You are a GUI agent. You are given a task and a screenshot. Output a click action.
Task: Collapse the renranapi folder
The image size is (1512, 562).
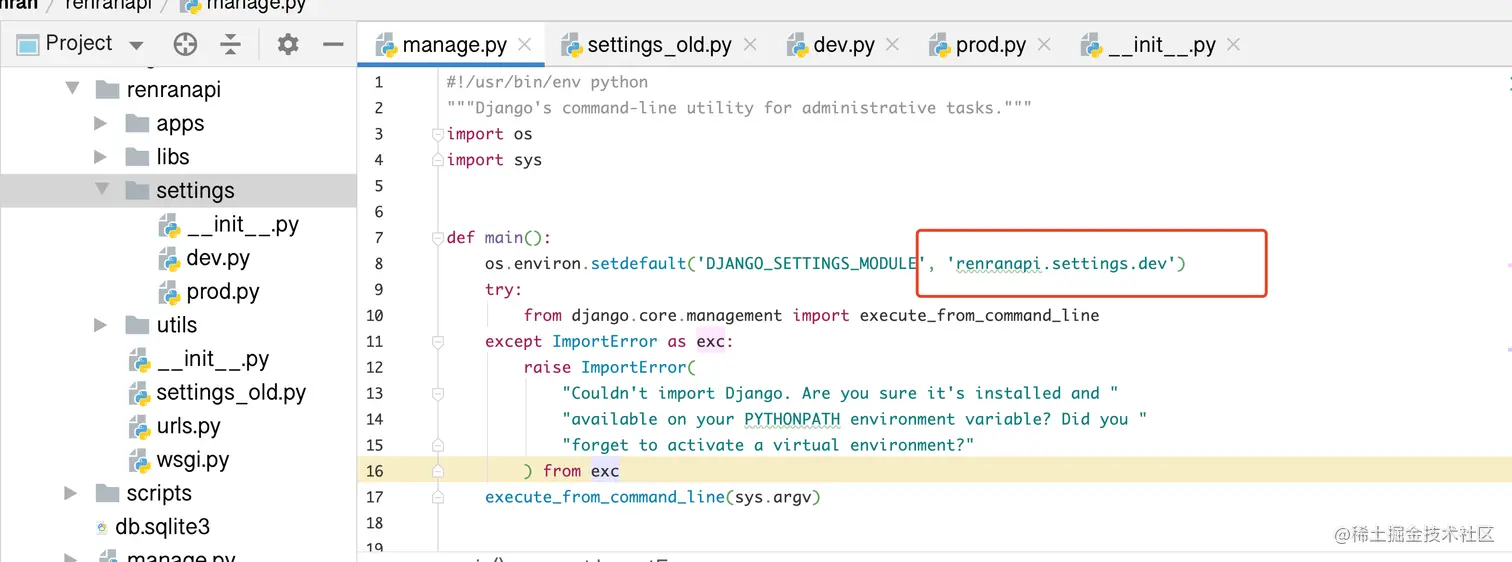pos(72,89)
